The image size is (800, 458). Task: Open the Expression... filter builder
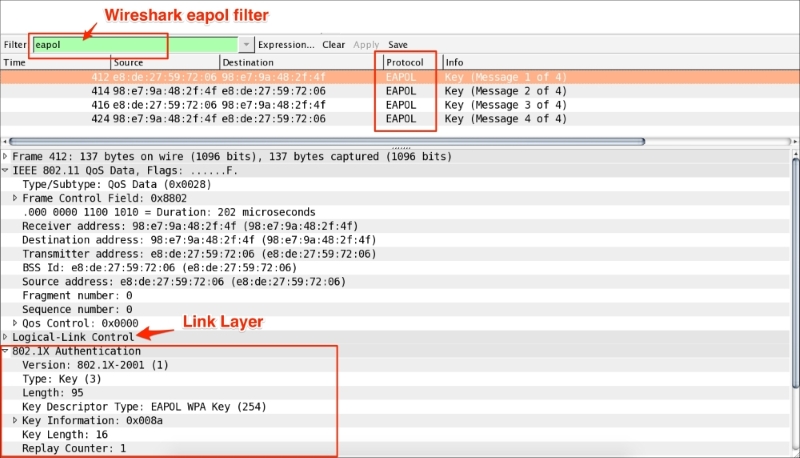pos(286,45)
